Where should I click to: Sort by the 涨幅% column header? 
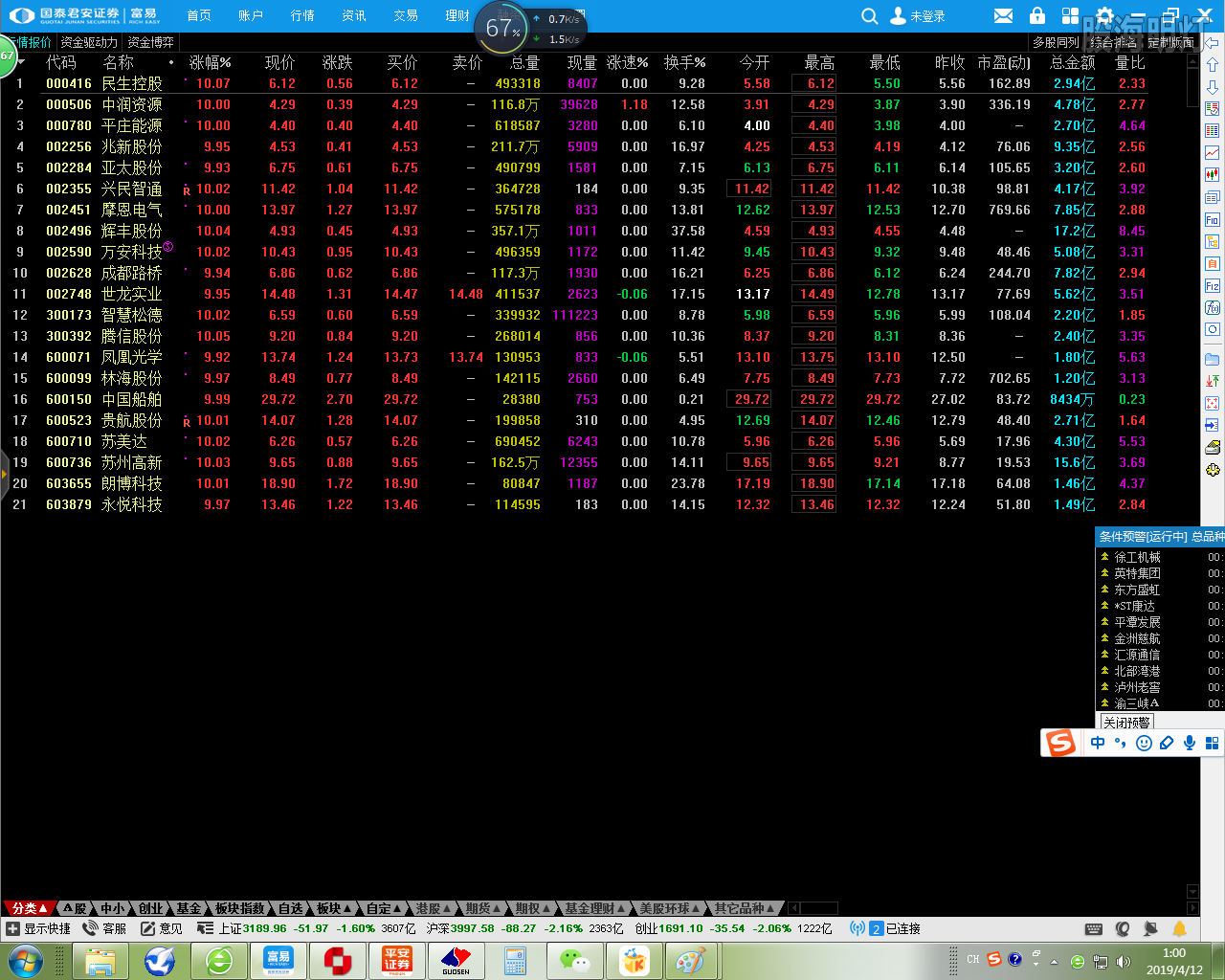click(x=211, y=62)
